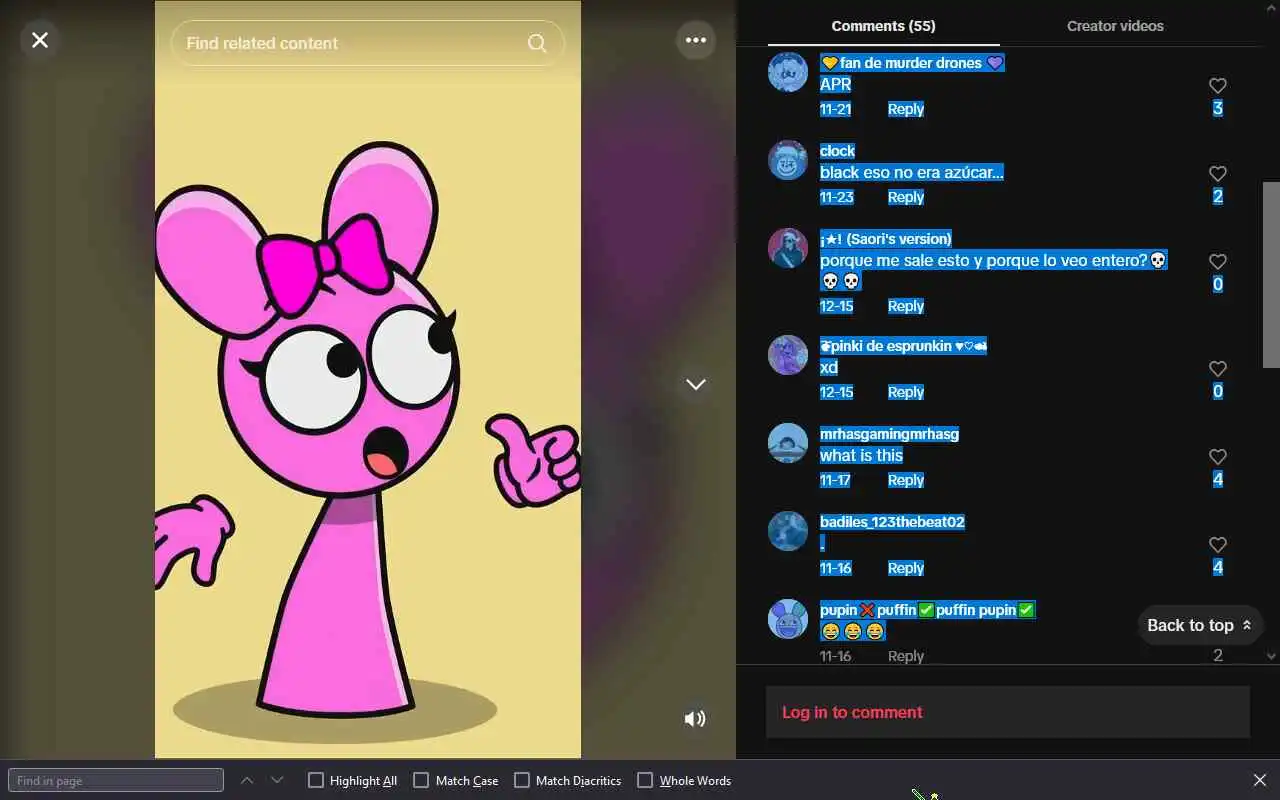The height and width of the screenshot is (800, 1280).
Task: Click comment date '11-21'
Action: click(x=836, y=109)
